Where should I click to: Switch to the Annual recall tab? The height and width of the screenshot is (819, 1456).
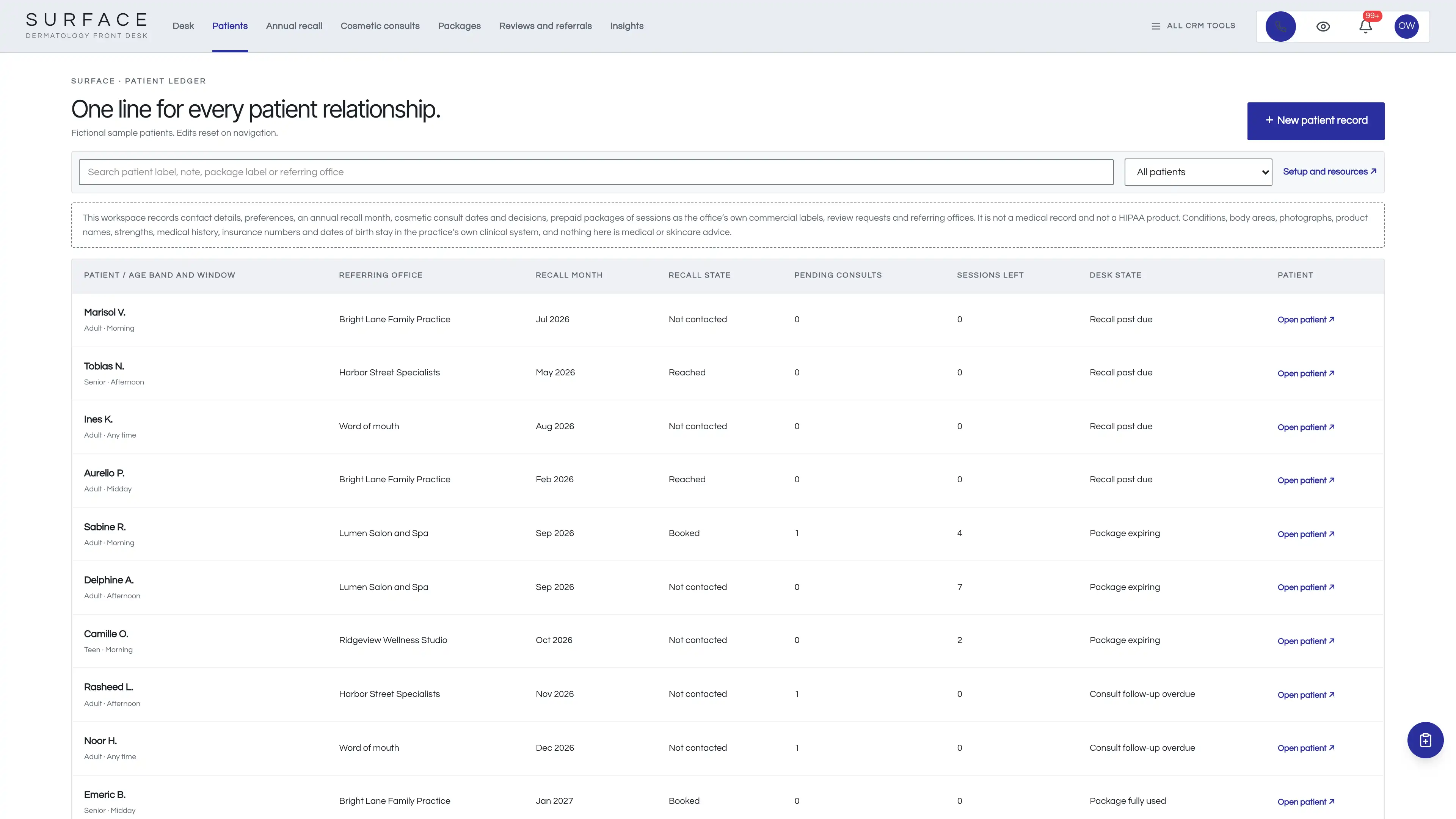(x=294, y=26)
